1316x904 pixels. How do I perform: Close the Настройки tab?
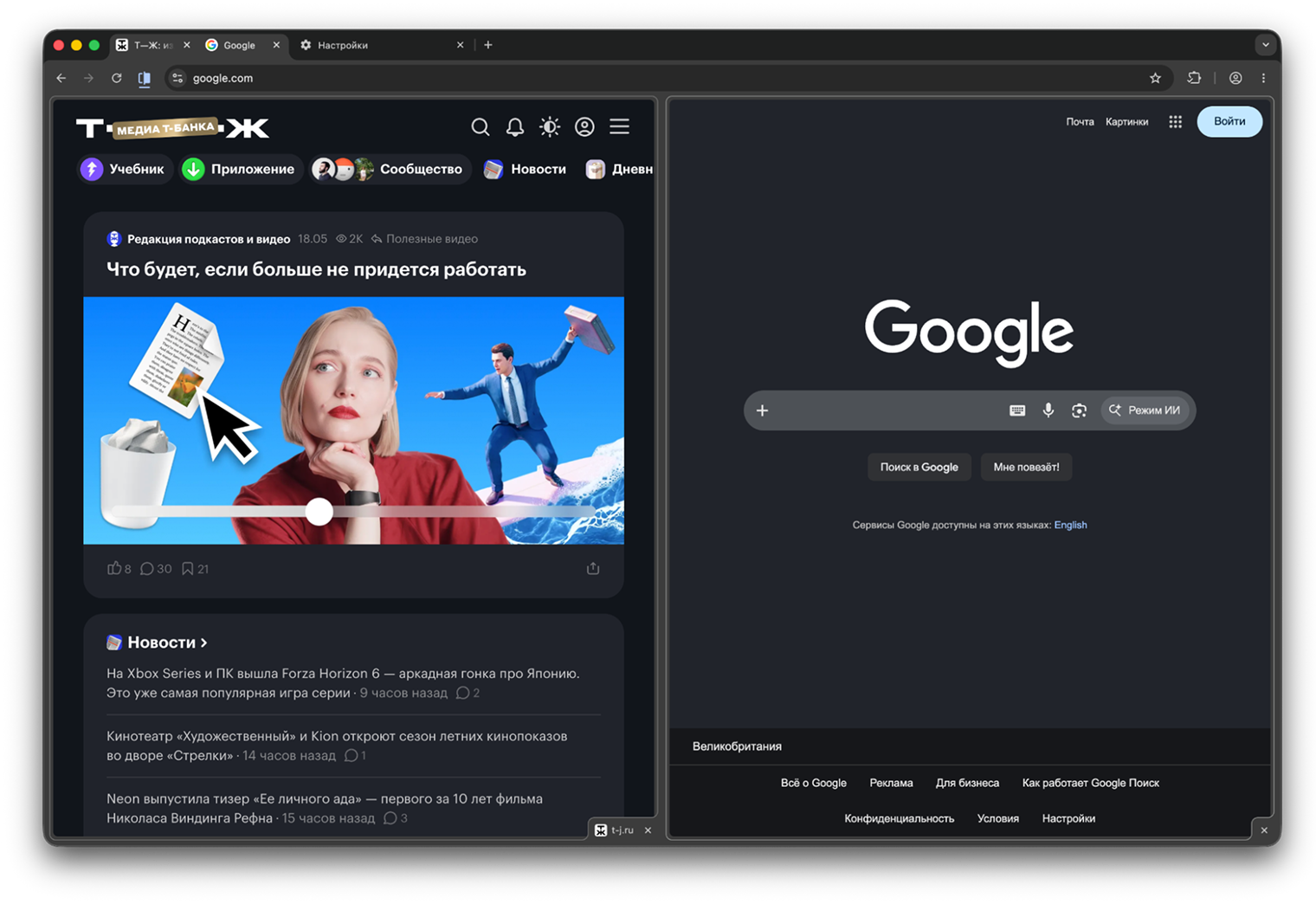point(460,45)
